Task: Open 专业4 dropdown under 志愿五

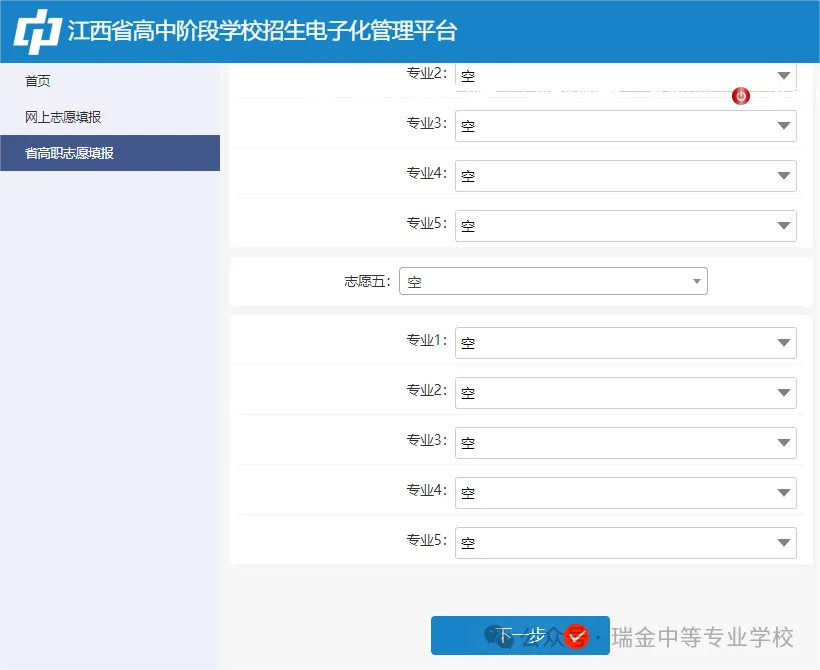Action: pos(626,493)
